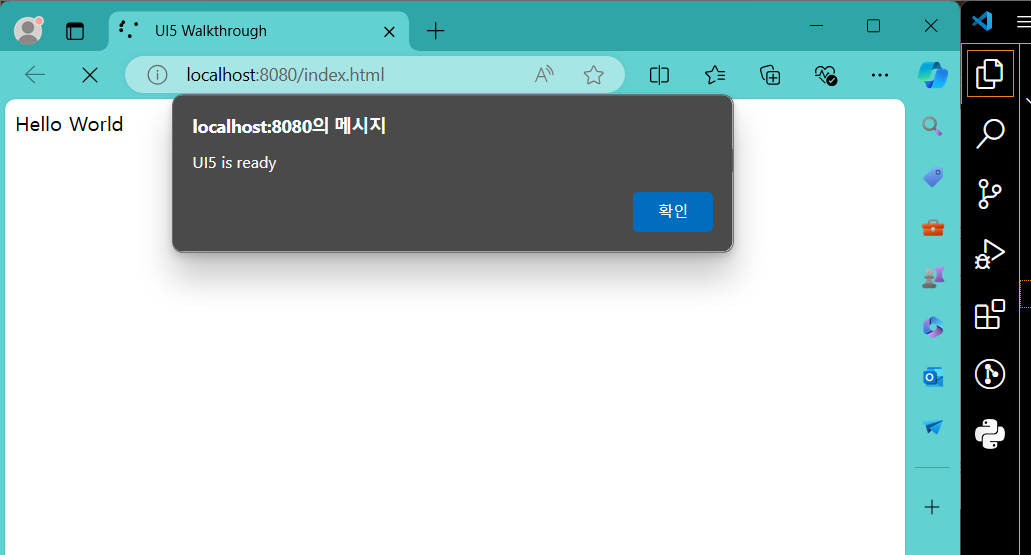
Task: Open Microsoft 365 in Edge sidebar
Action: 932,327
